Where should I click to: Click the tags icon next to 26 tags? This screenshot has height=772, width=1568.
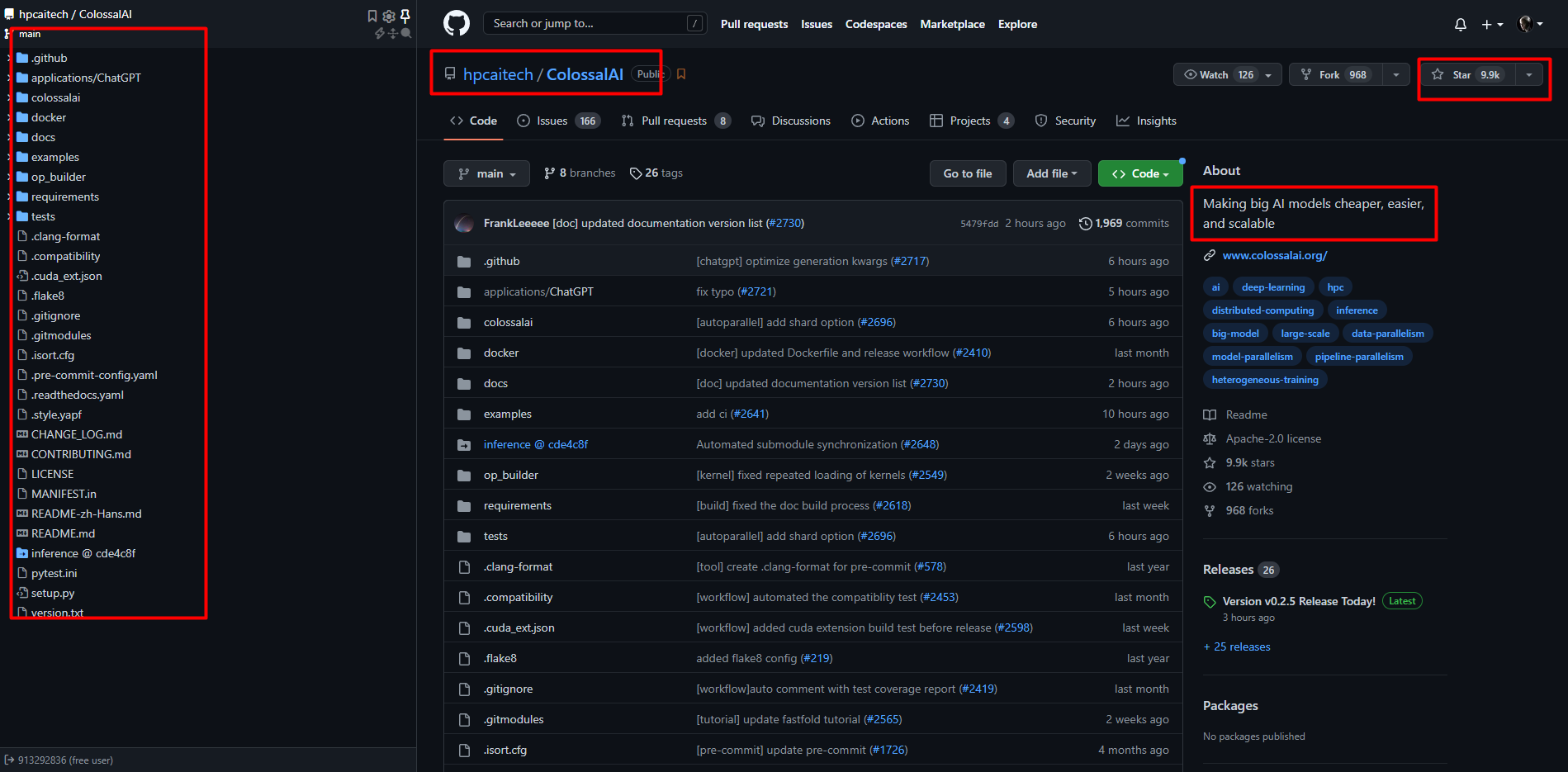(636, 173)
